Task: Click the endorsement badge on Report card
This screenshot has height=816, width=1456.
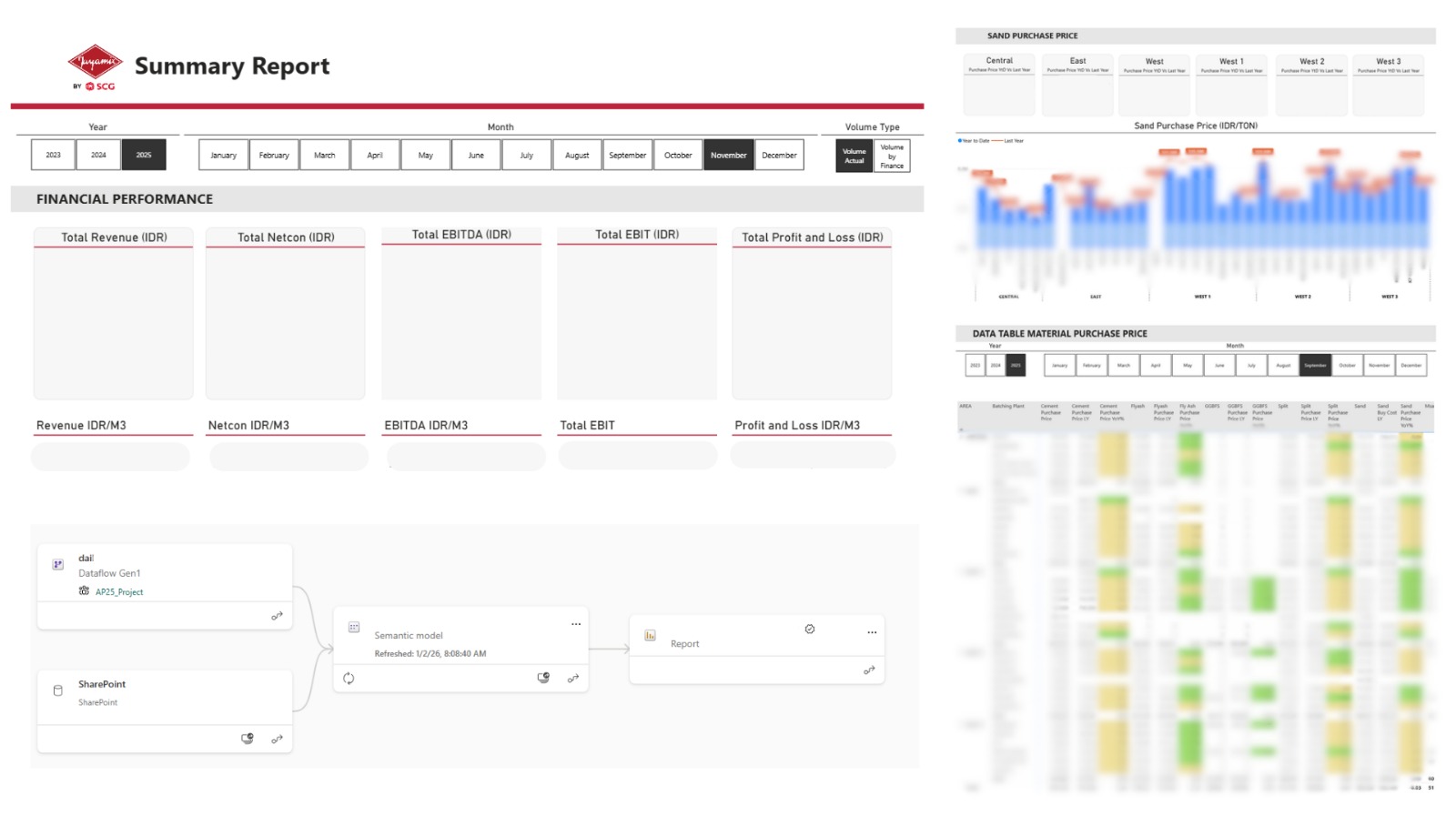Action: coord(810,629)
